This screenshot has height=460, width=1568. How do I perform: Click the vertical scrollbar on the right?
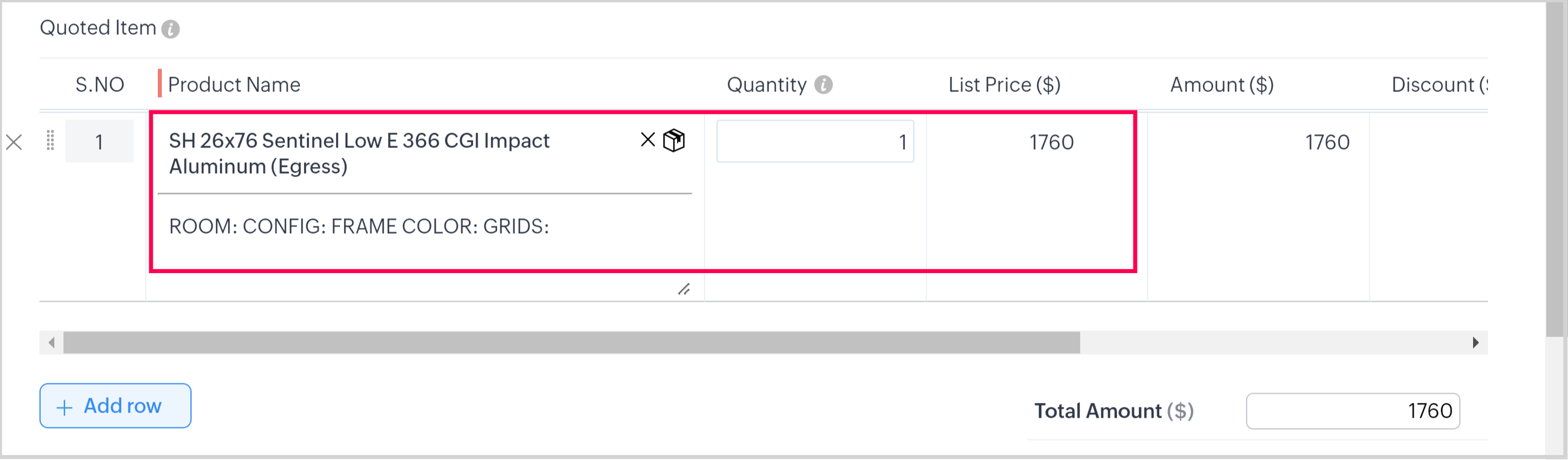point(1555,170)
